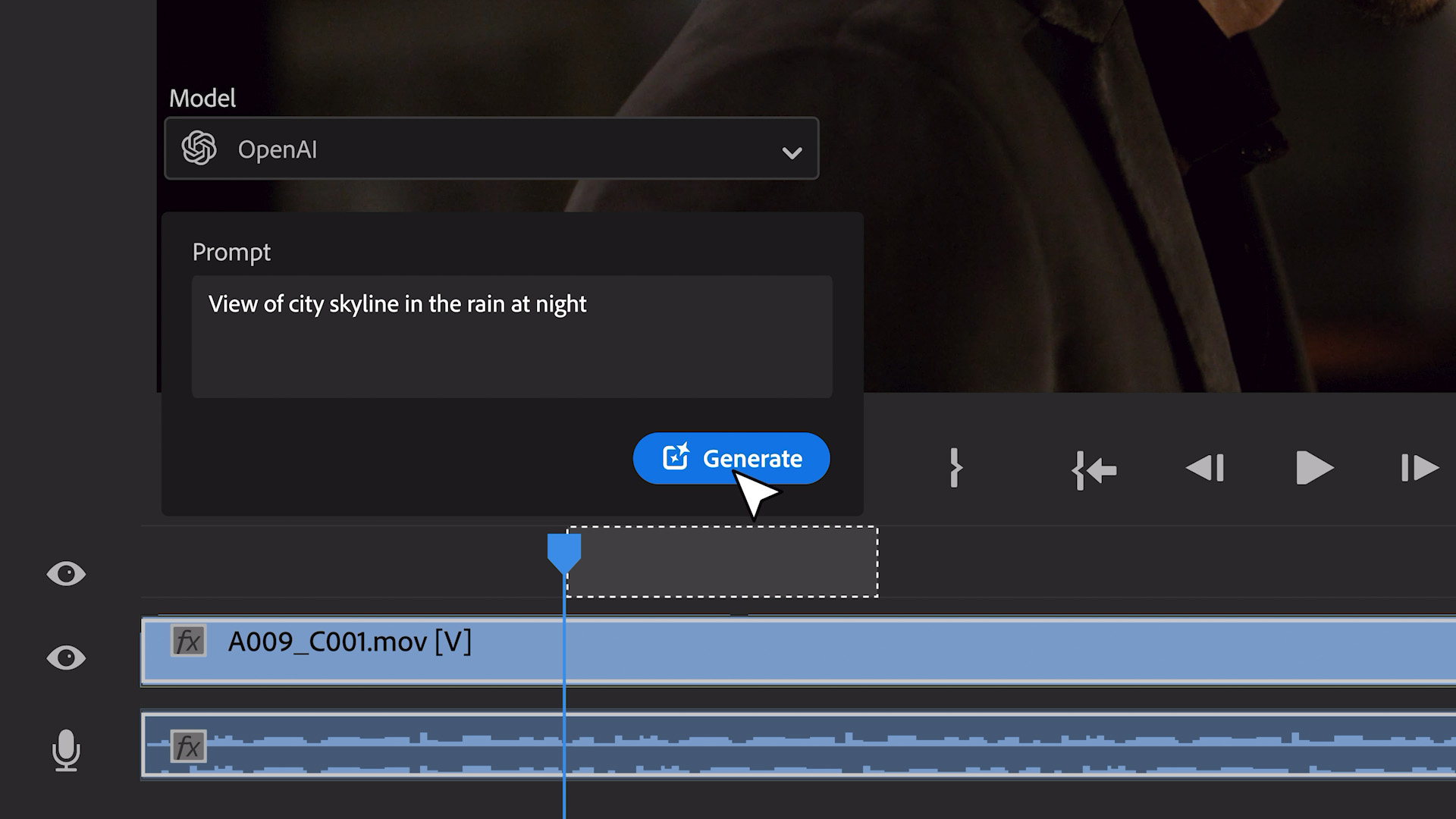Click the blue playhead marker
Image resolution: width=1456 pixels, height=819 pixels.
click(564, 553)
